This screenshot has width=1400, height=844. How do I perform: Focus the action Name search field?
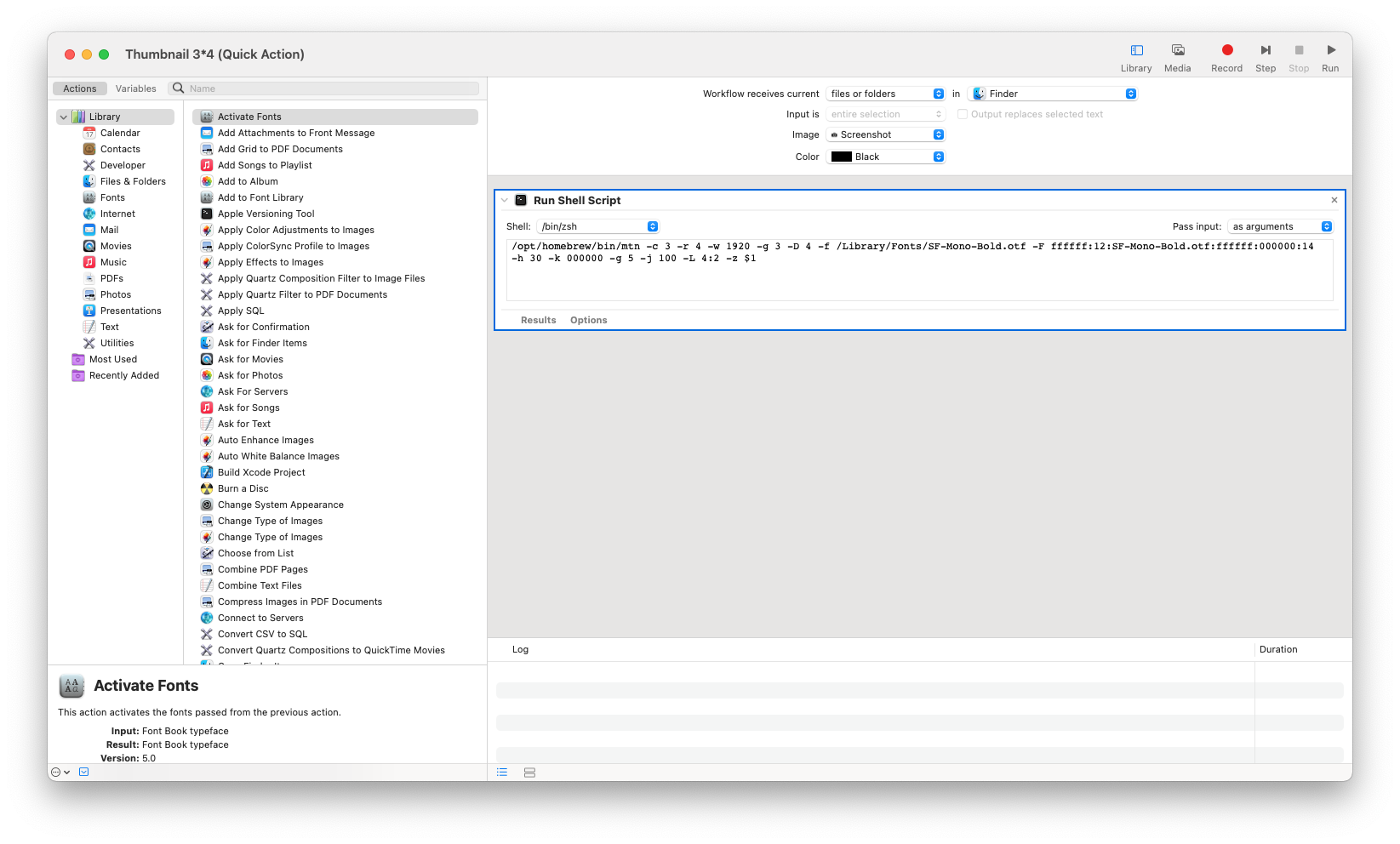tap(324, 88)
